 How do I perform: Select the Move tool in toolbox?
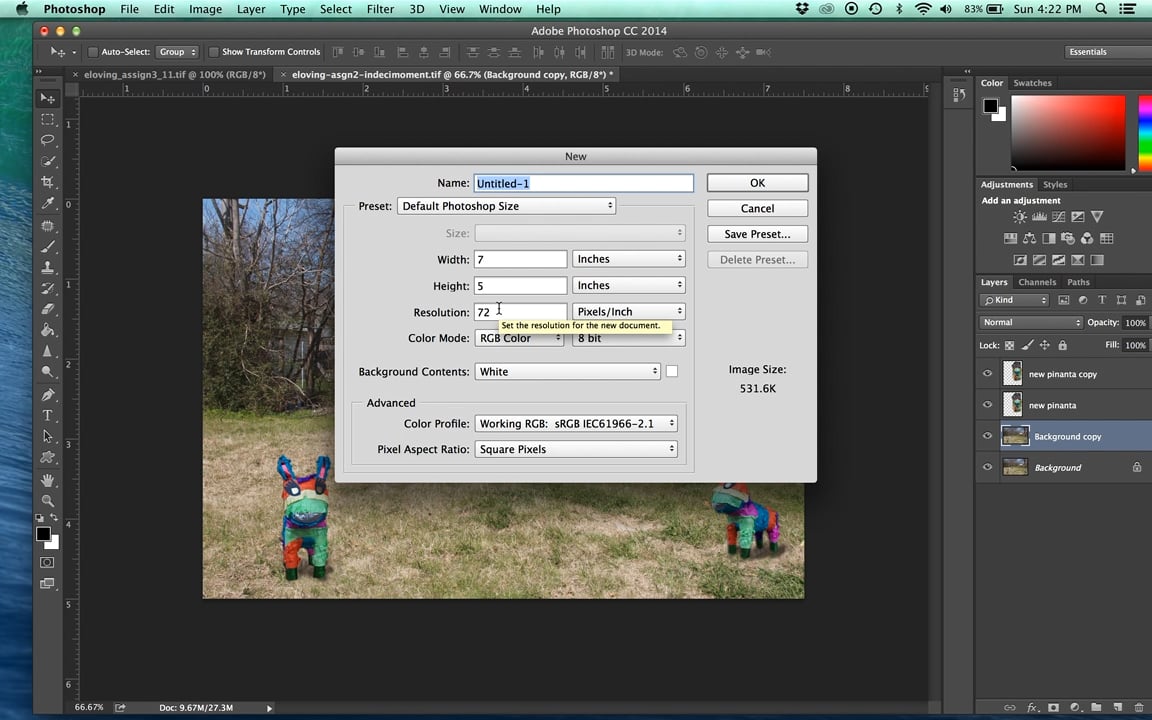coord(48,98)
